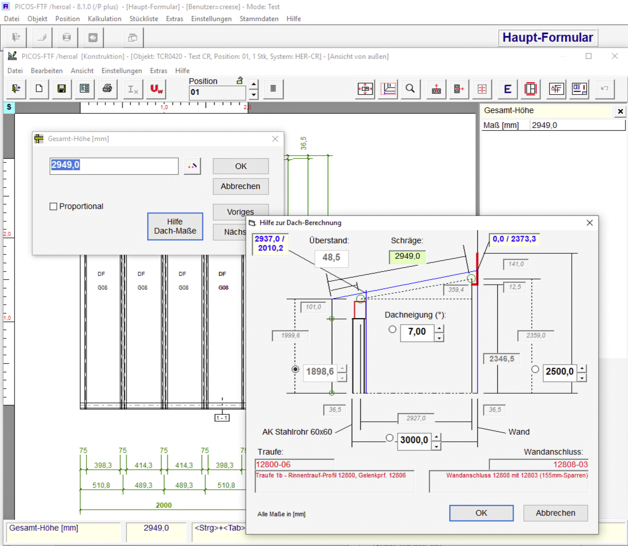The width and height of the screenshot is (628, 546).
Task: Click the save diskette toolbar icon
Action: (x=62, y=89)
